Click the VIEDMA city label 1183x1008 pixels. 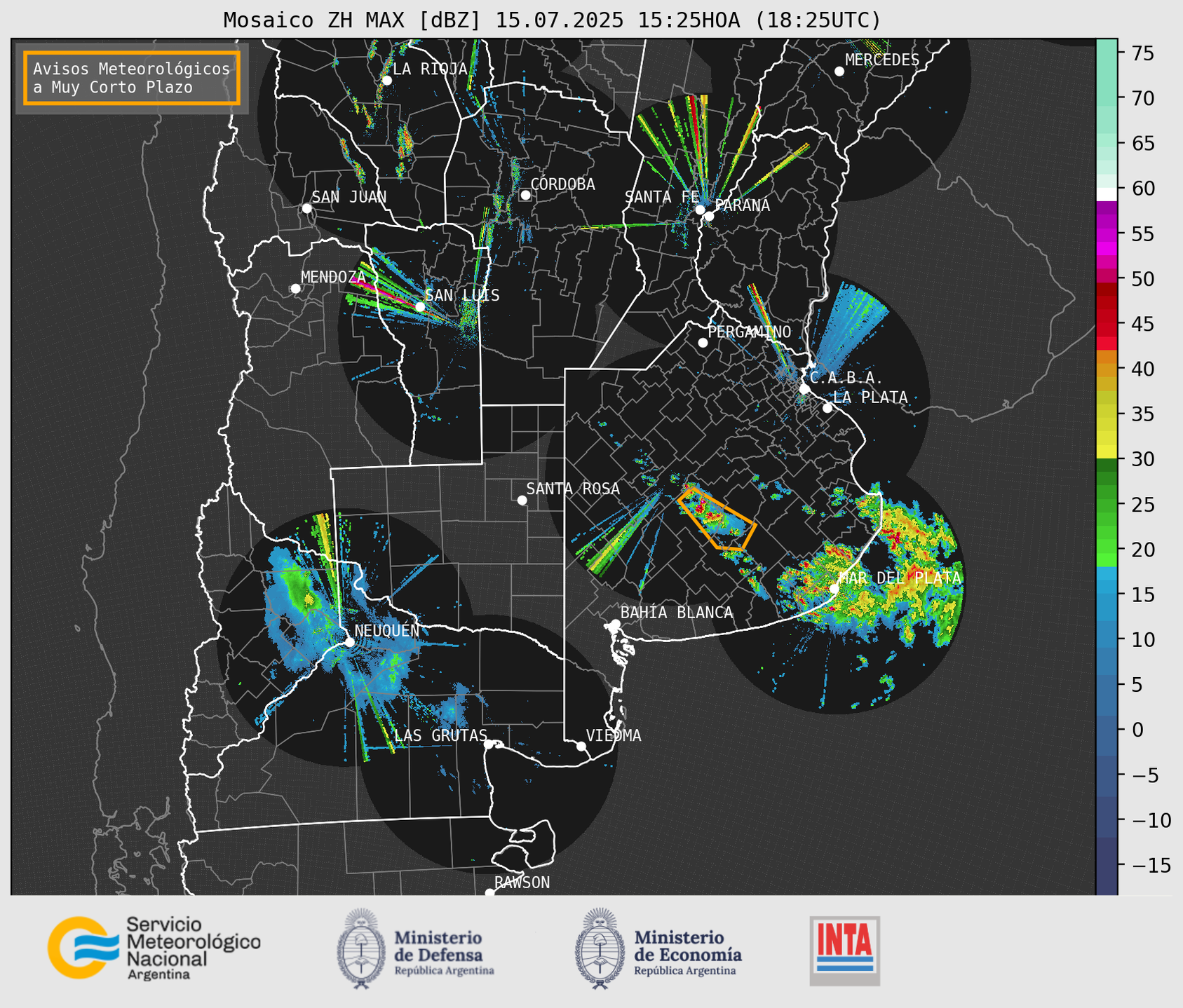(x=614, y=736)
